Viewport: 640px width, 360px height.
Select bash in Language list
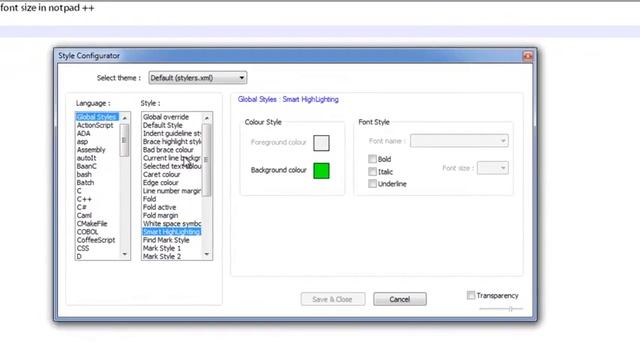click(x=84, y=174)
